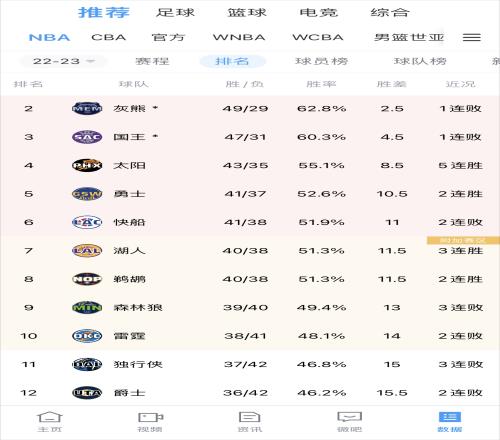This screenshot has width=500, height=440.
Task: Switch to the 篮球 top tab
Action: pyautogui.click(x=247, y=13)
